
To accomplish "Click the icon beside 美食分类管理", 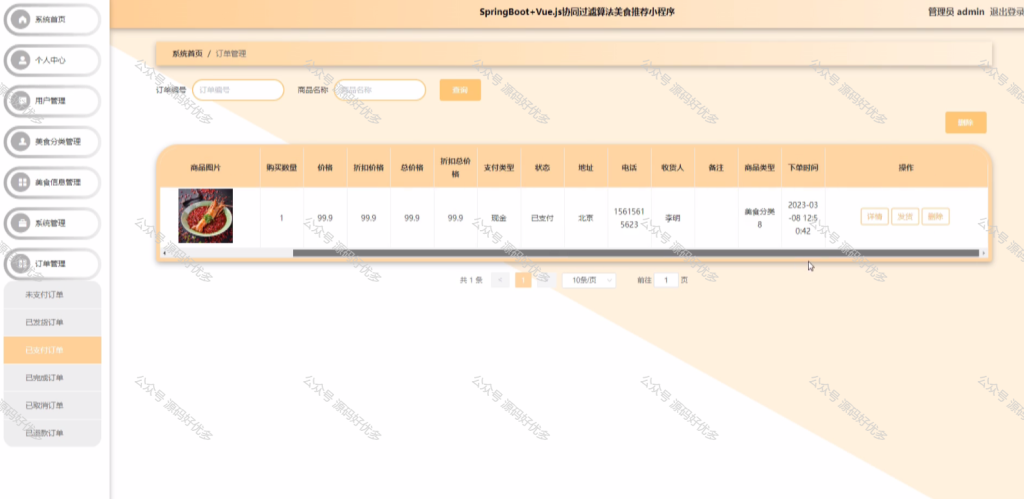I will click(22, 141).
